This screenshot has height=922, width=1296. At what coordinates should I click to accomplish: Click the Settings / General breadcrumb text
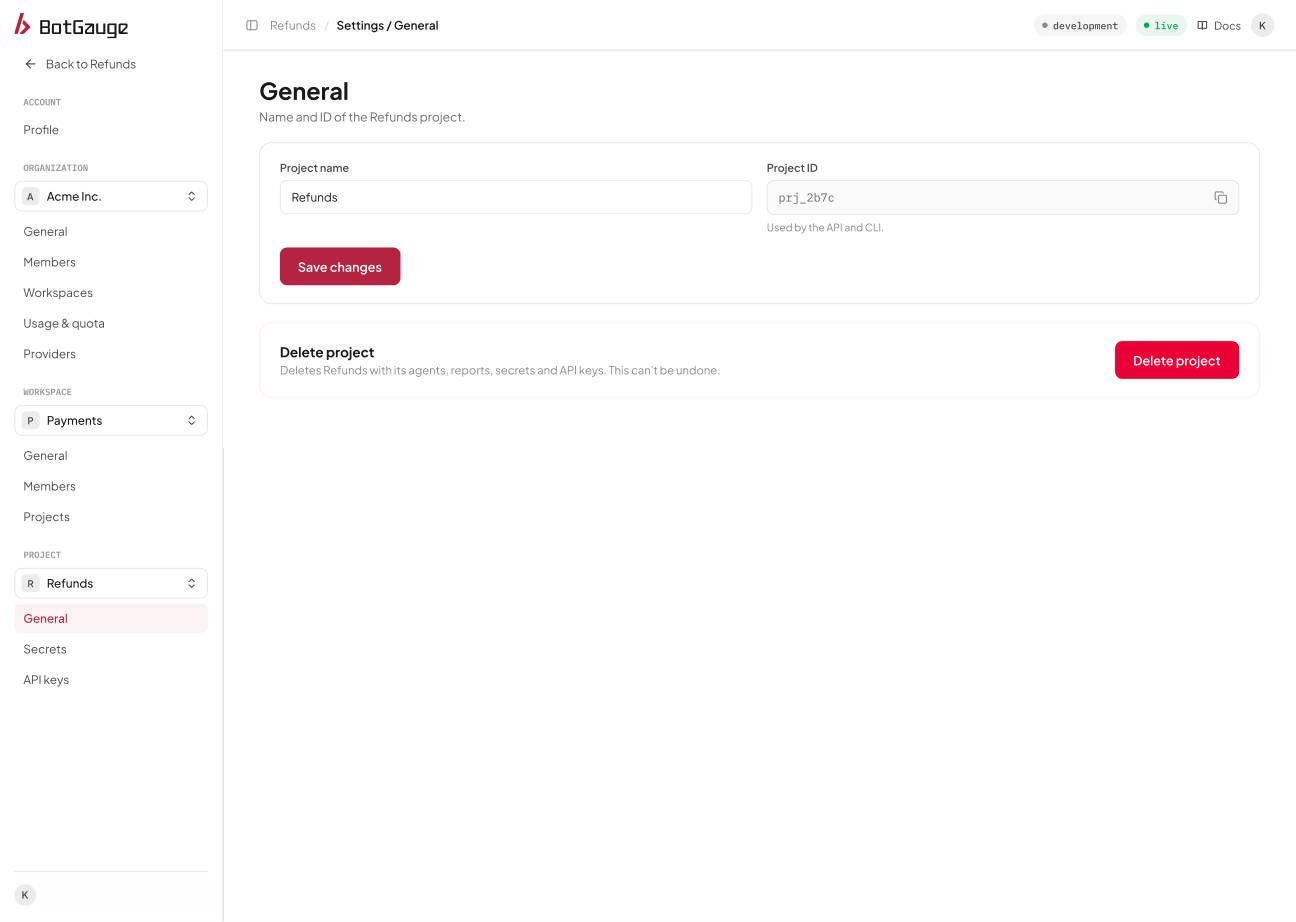[387, 25]
